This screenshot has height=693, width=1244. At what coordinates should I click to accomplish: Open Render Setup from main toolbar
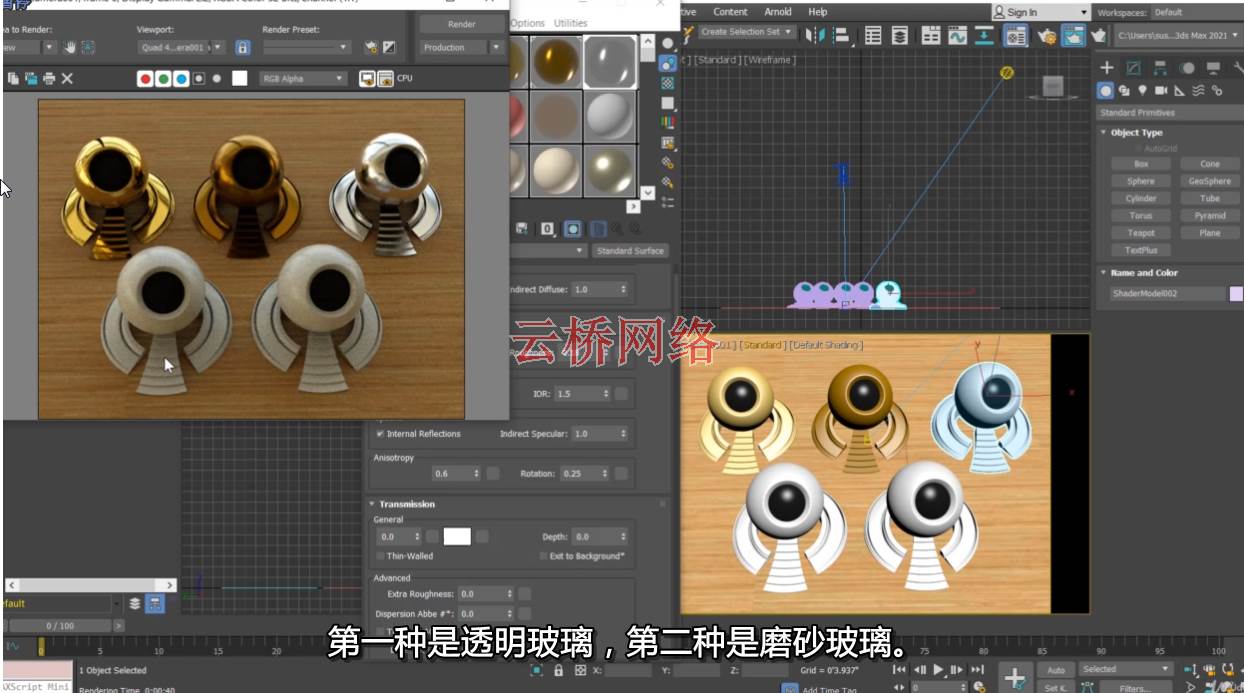(1046, 35)
